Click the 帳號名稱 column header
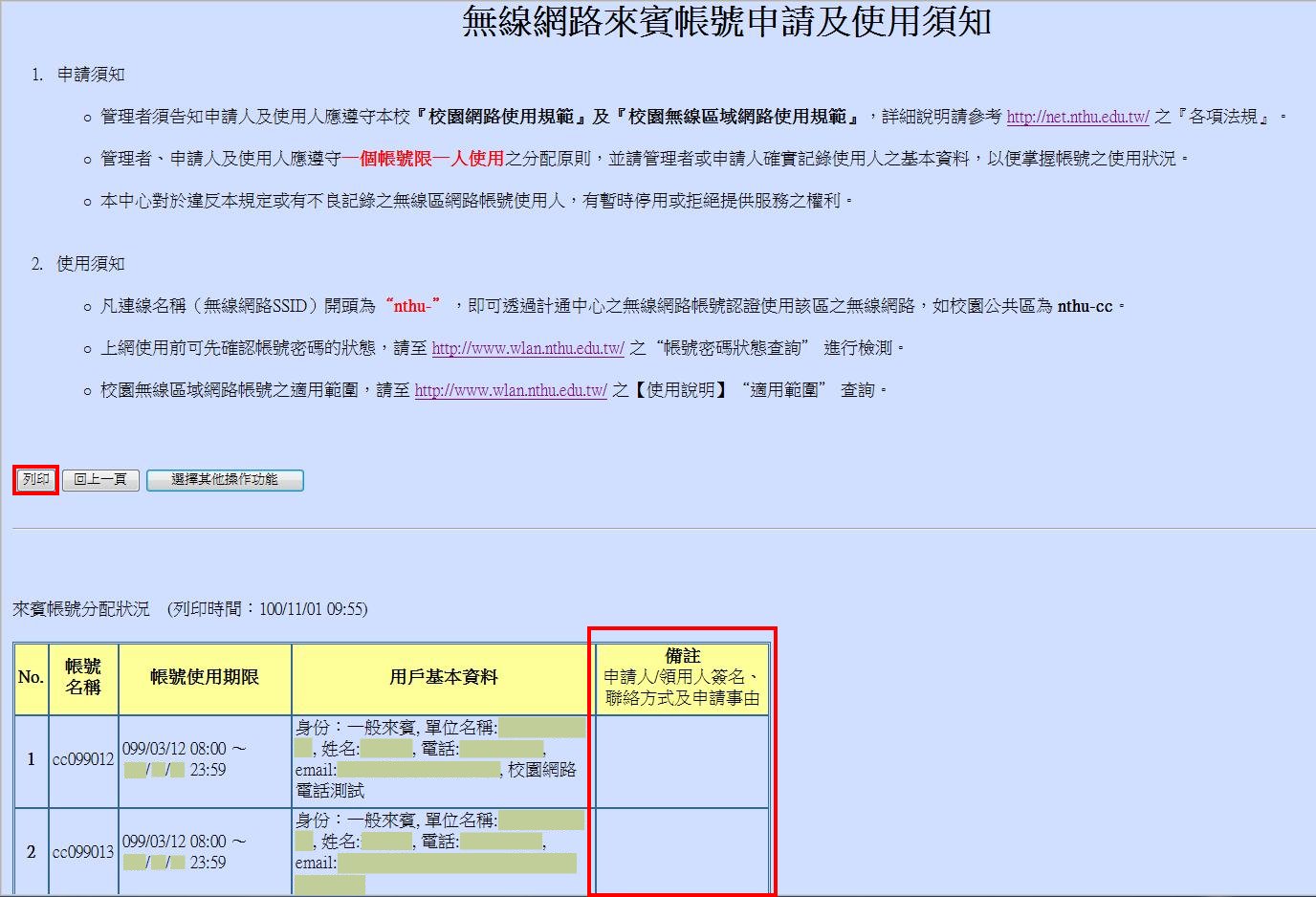This screenshot has width=1316, height=897. click(83, 677)
